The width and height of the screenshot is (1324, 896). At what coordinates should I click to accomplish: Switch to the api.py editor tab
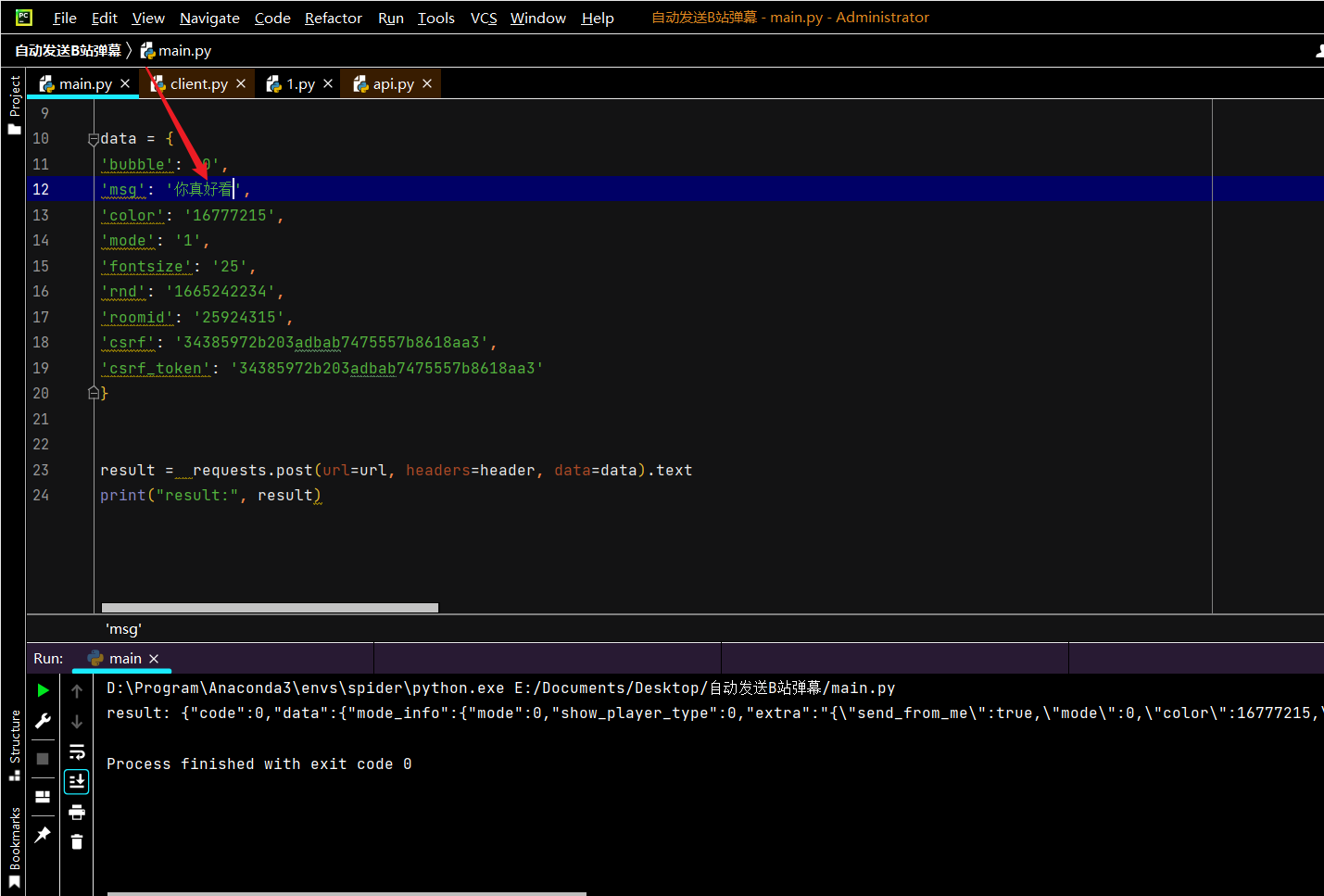(x=393, y=83)
